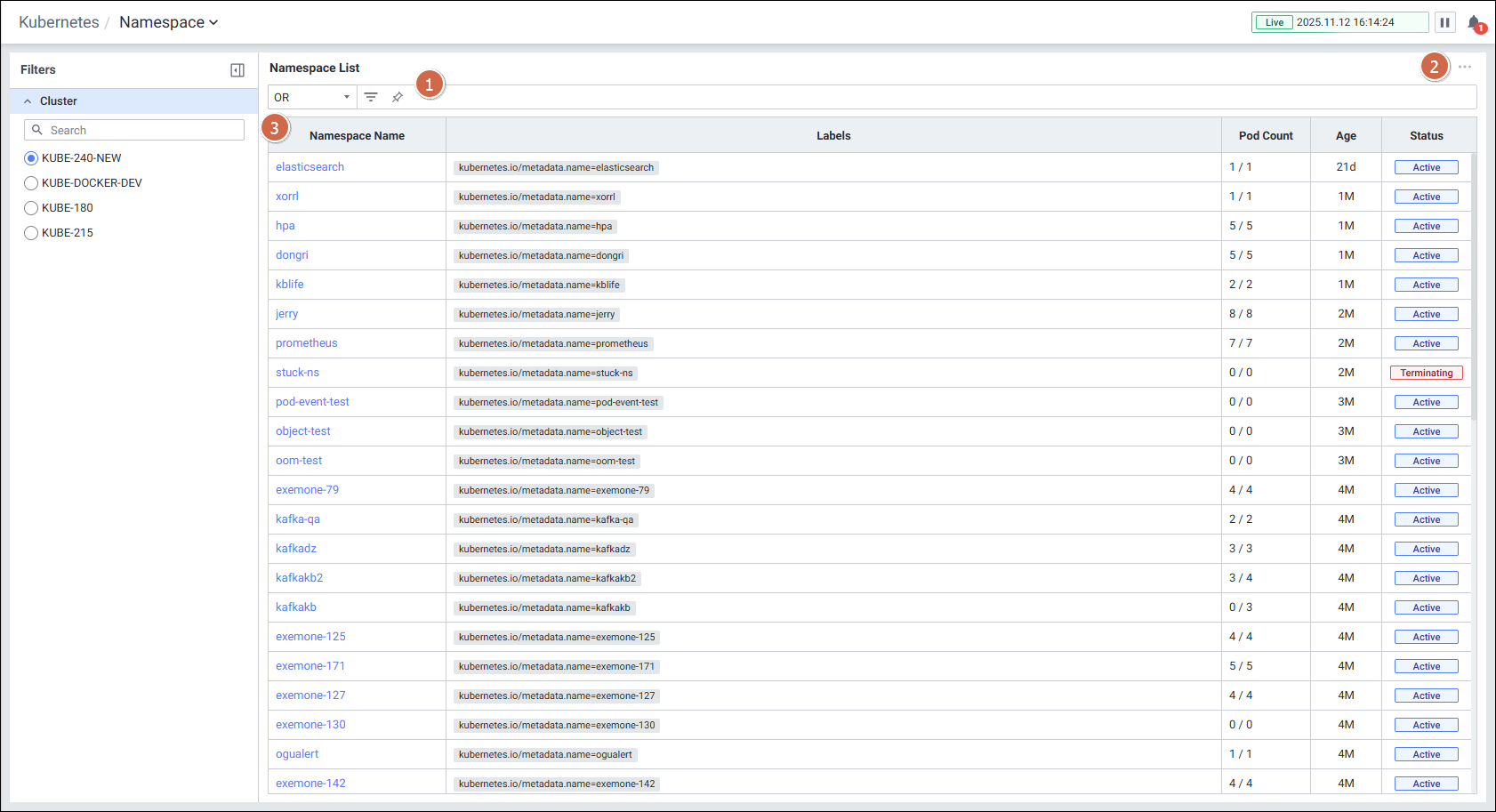
Task: Pin the filter bar using pin icon
Action: pyautogui.click(x=398, y=97)
